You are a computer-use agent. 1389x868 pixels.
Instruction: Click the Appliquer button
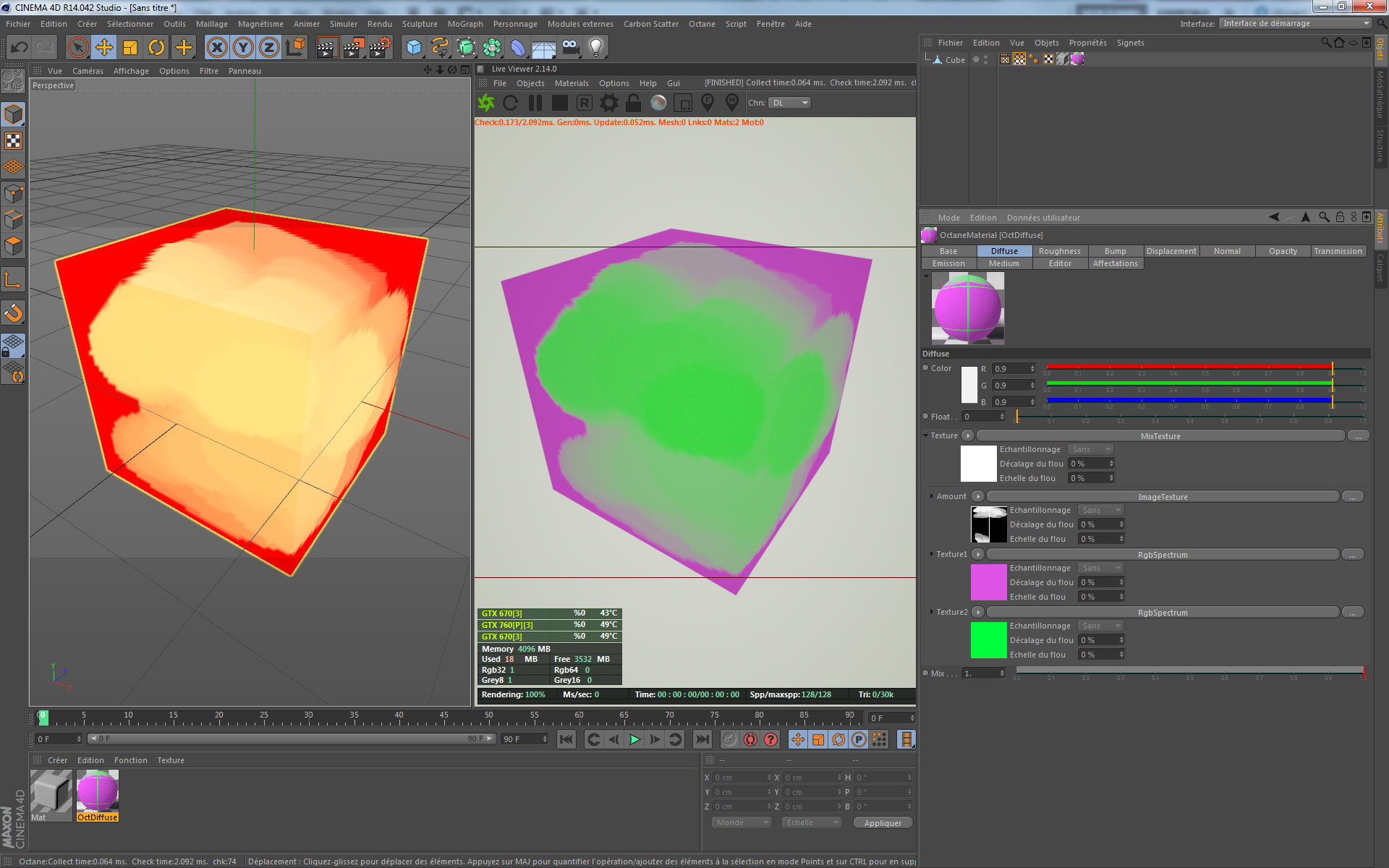tap(882, 823)
